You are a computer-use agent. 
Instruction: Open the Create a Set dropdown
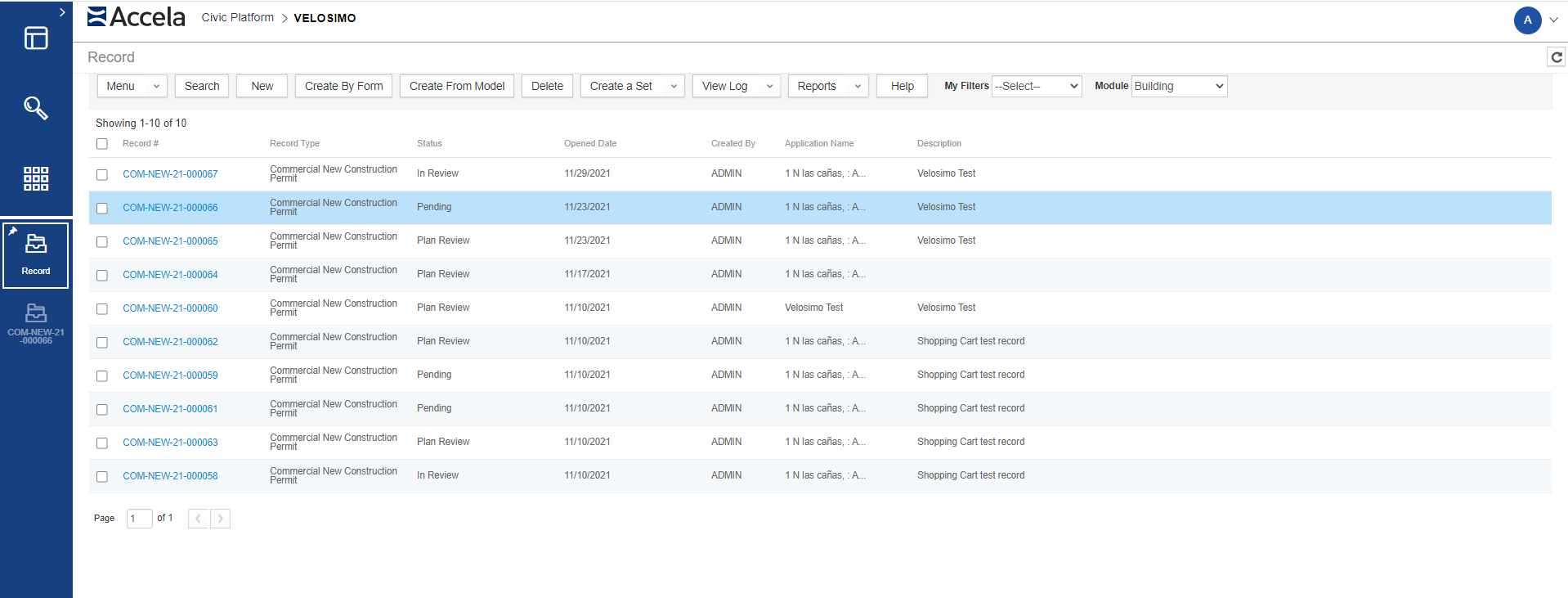point(633,86)
